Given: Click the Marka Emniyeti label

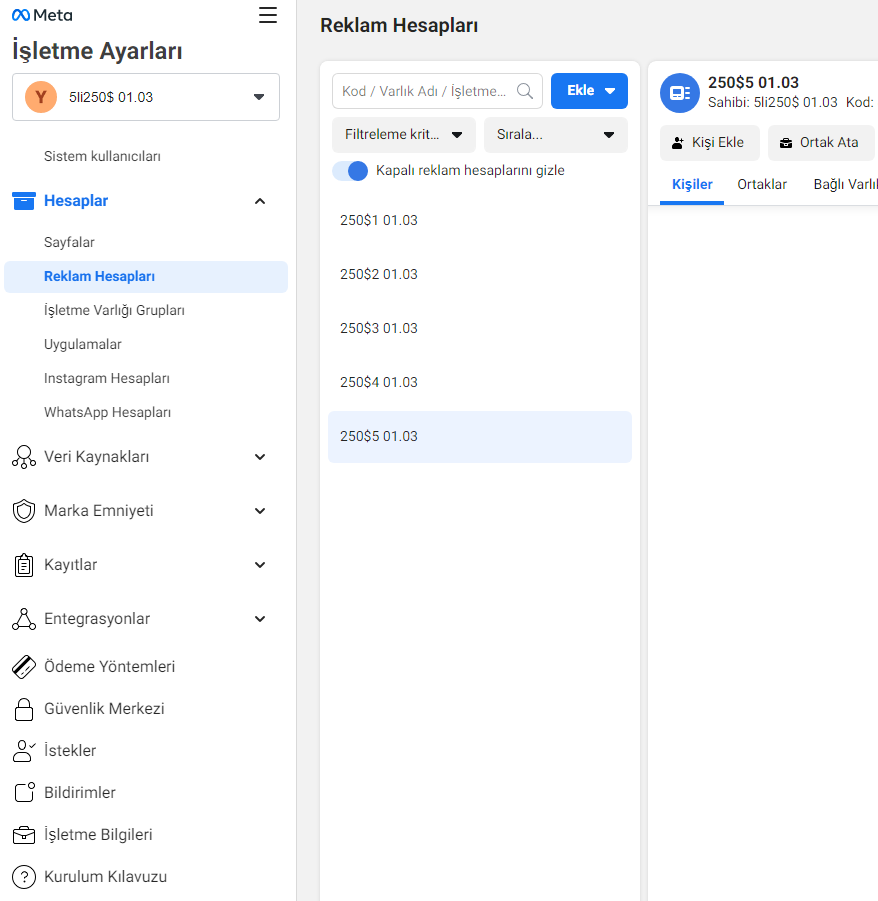Looking at the screenshot, I should coord(99,511).
